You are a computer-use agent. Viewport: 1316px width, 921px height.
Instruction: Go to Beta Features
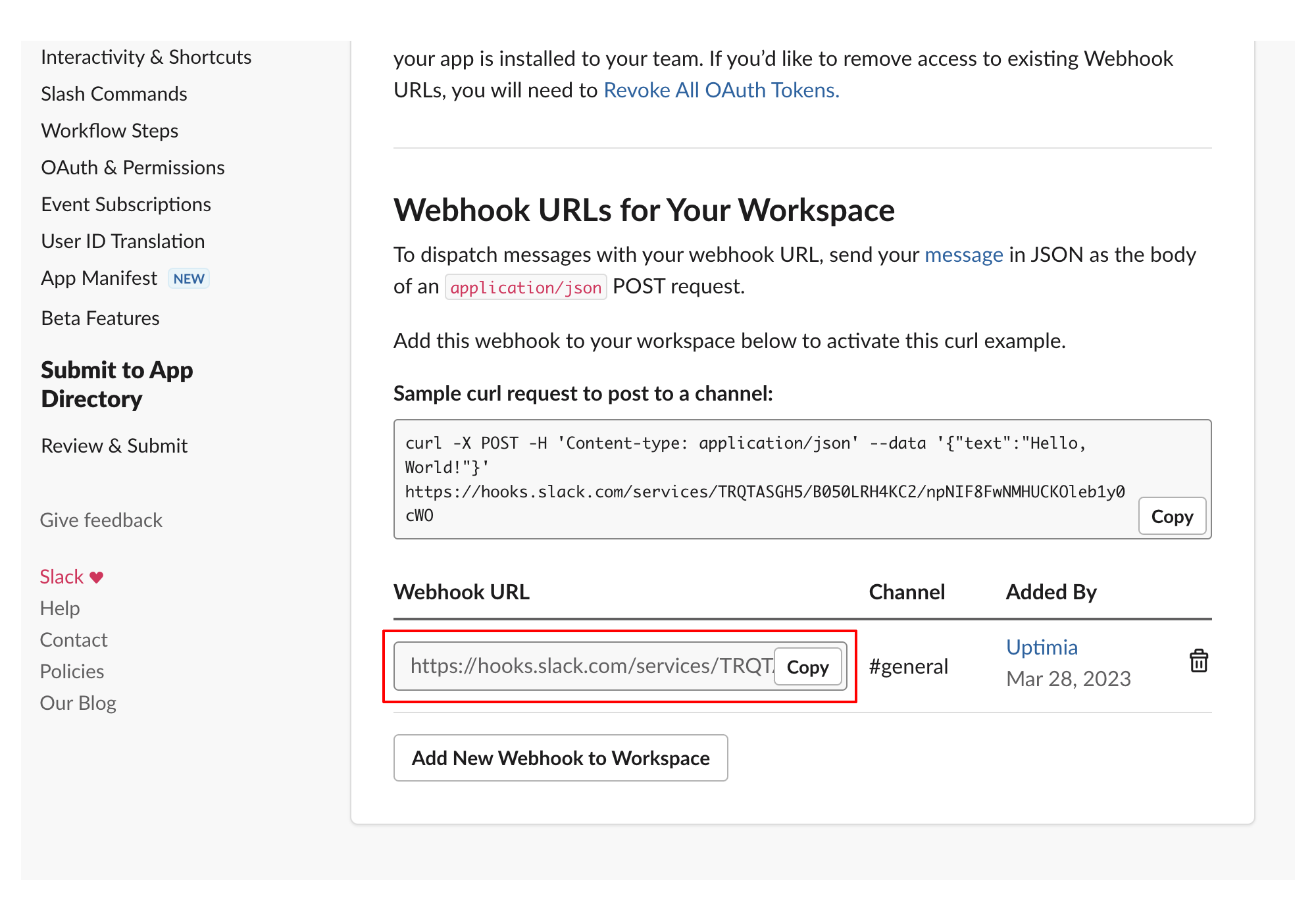[100, 318]
